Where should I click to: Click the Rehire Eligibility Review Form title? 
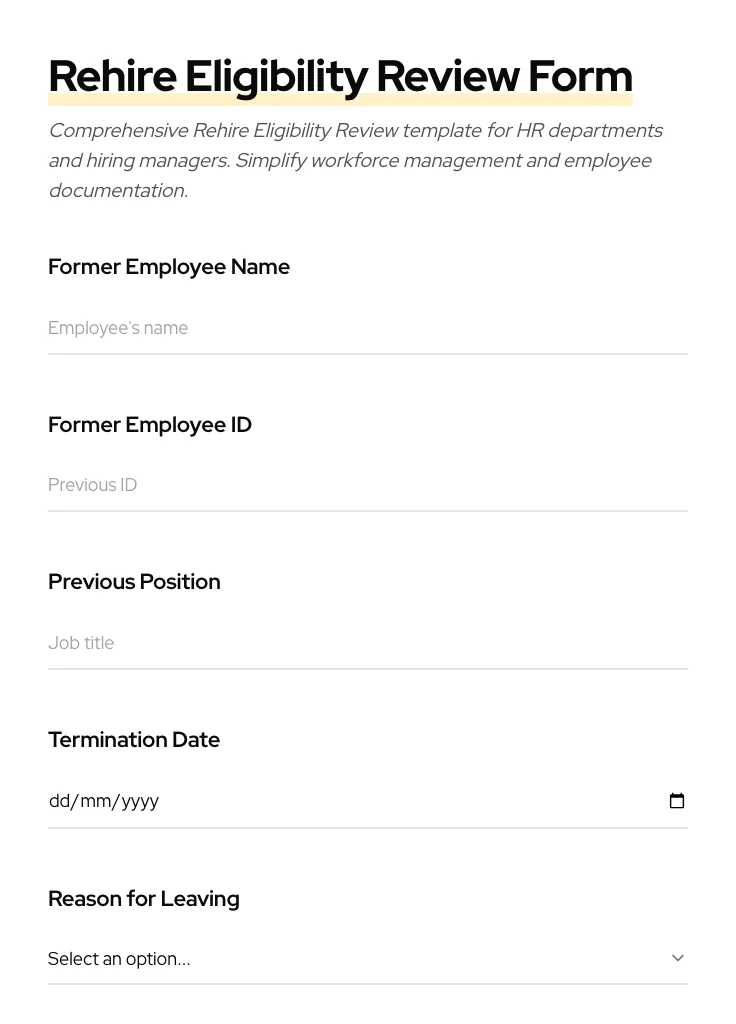[x=340, y=75]
